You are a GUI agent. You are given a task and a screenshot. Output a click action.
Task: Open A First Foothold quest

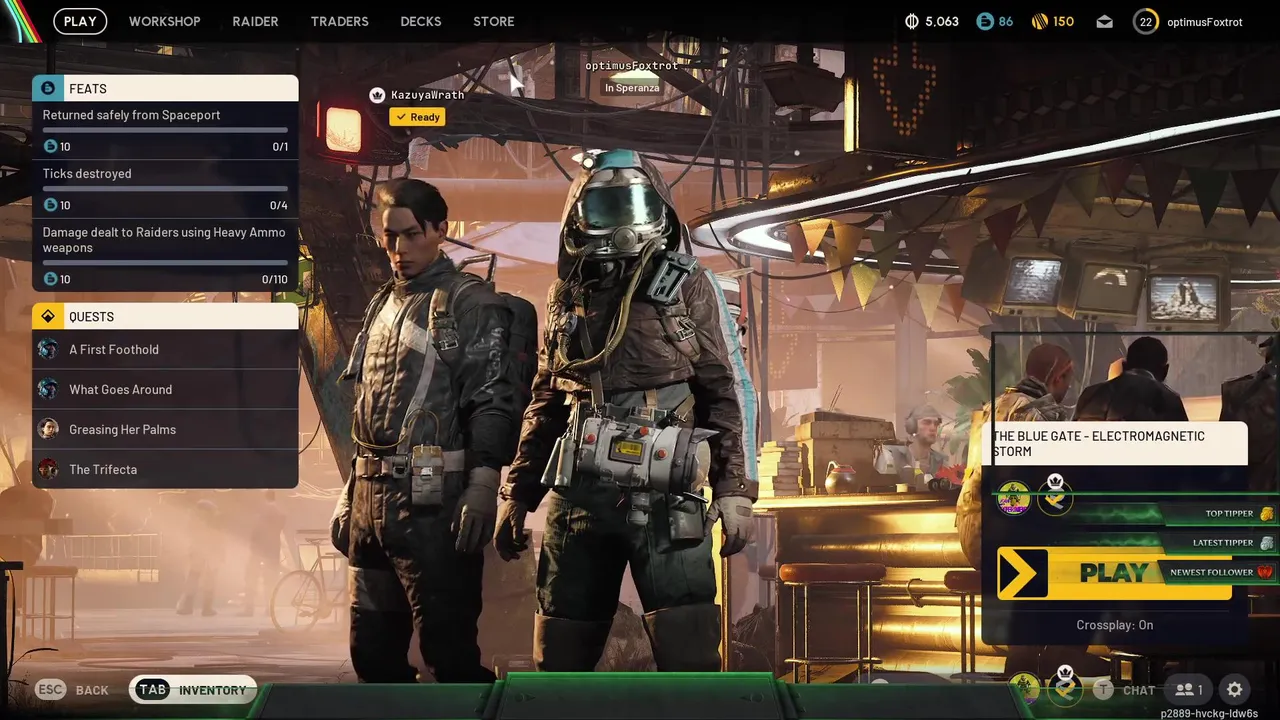click(x=165, y=349)
